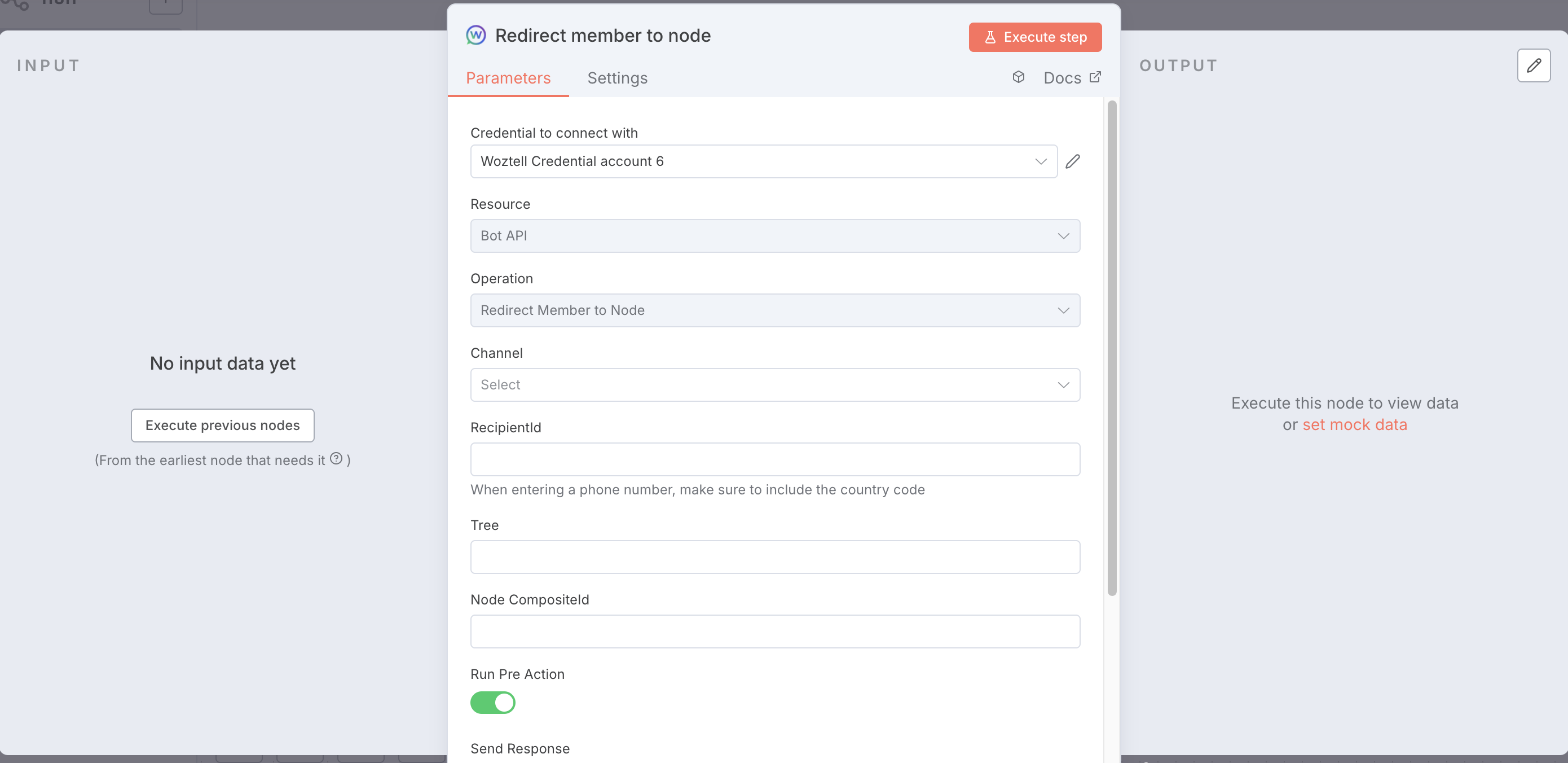The image size is (1568, 763).
Task: Expand the Resource Bot API dropdown
Action: tap(774, 236)
